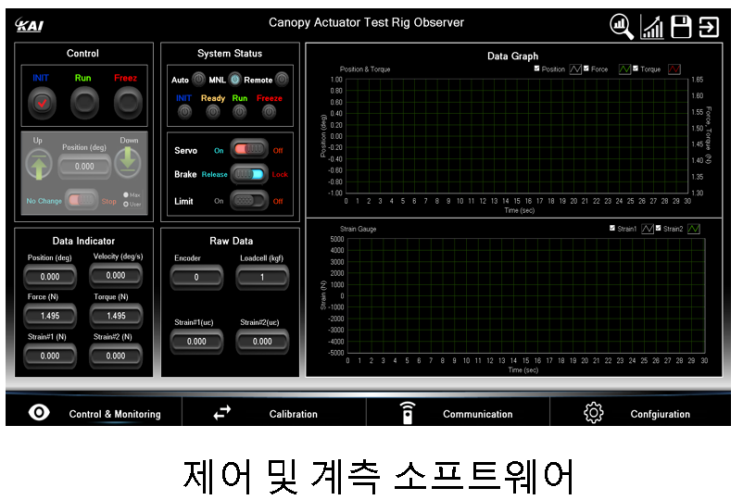Click the KAI logo

point(29,25)
